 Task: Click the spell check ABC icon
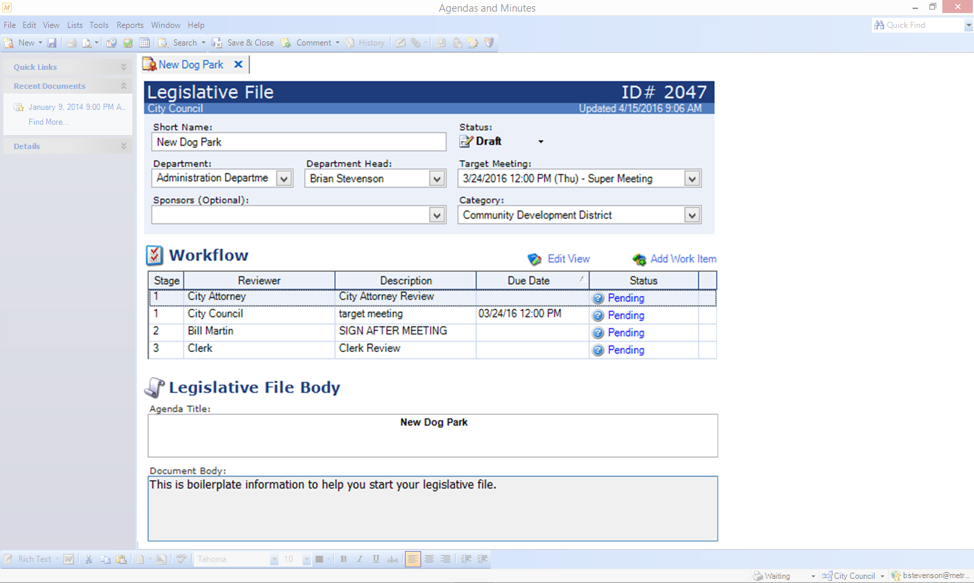pyautogui.click(x=181, y=559)
